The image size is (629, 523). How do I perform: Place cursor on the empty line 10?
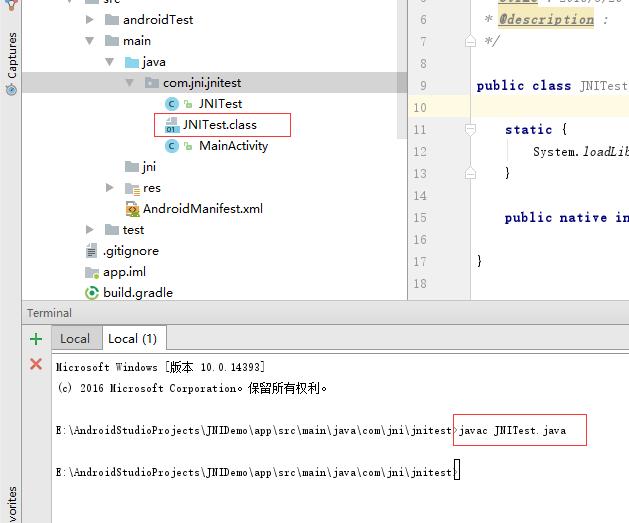[x=549, y=107]
